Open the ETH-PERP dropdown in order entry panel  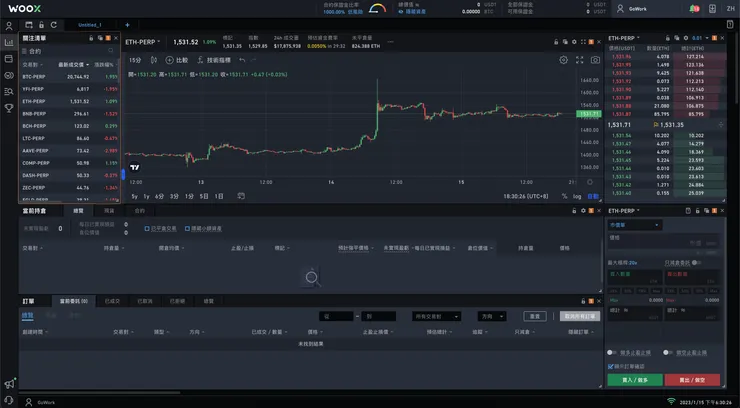click(x=624, y=210)
